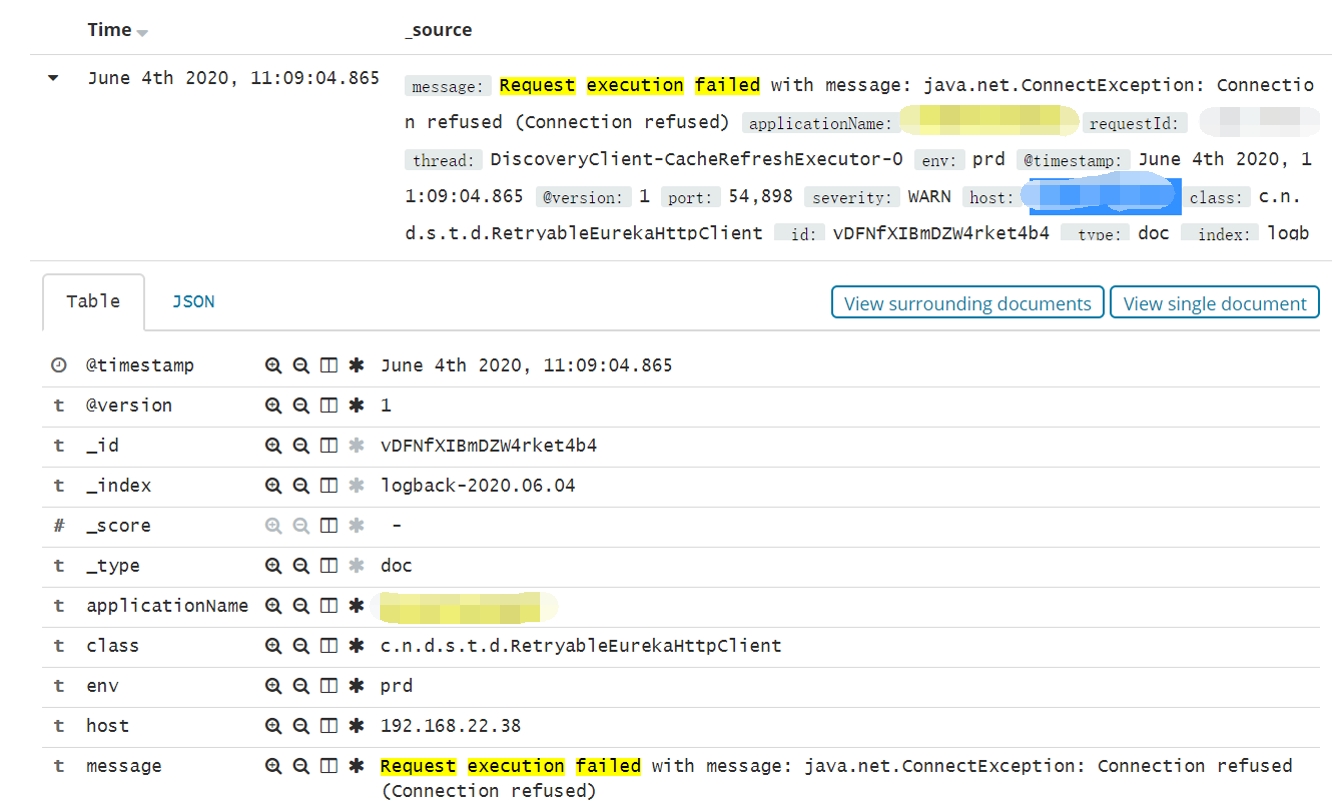This screenshot has width=1341, height=805.
Task: Filter out the class field value
Action: tap(300, 646)
